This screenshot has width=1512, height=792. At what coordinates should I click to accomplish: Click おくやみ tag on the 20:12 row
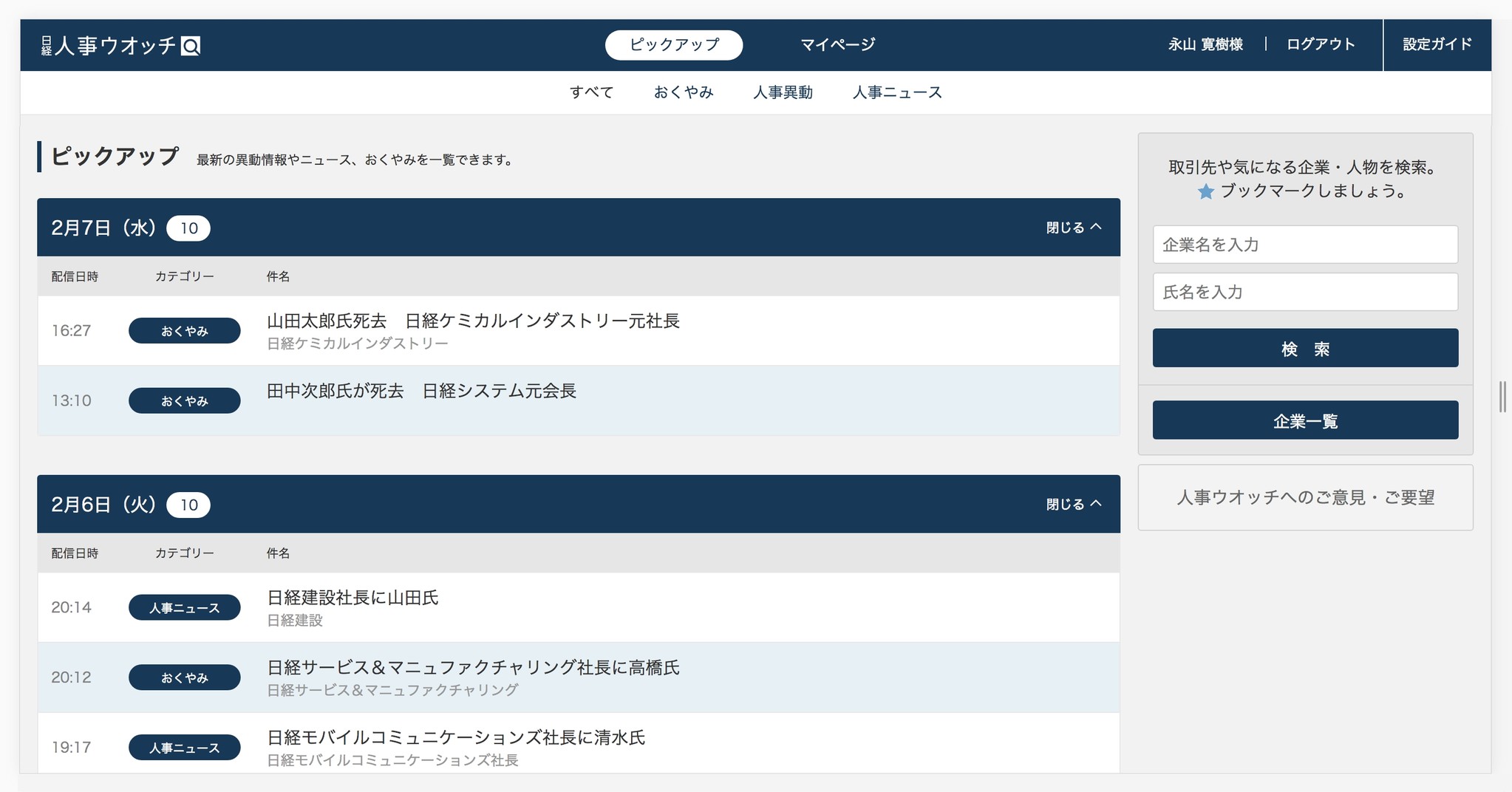pyautogui.click(x=185, y=677)
